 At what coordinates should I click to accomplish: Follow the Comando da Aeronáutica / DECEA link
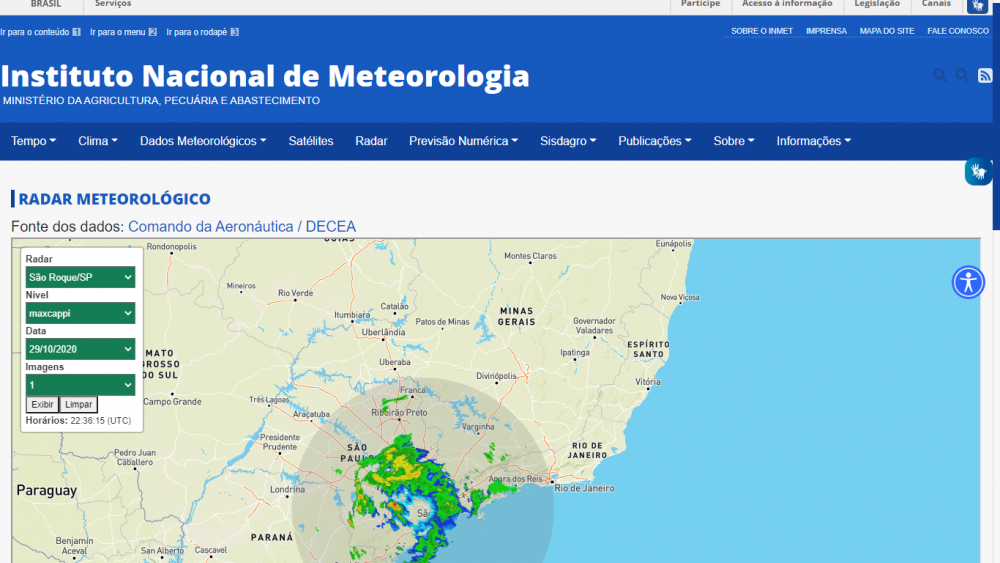242,227
